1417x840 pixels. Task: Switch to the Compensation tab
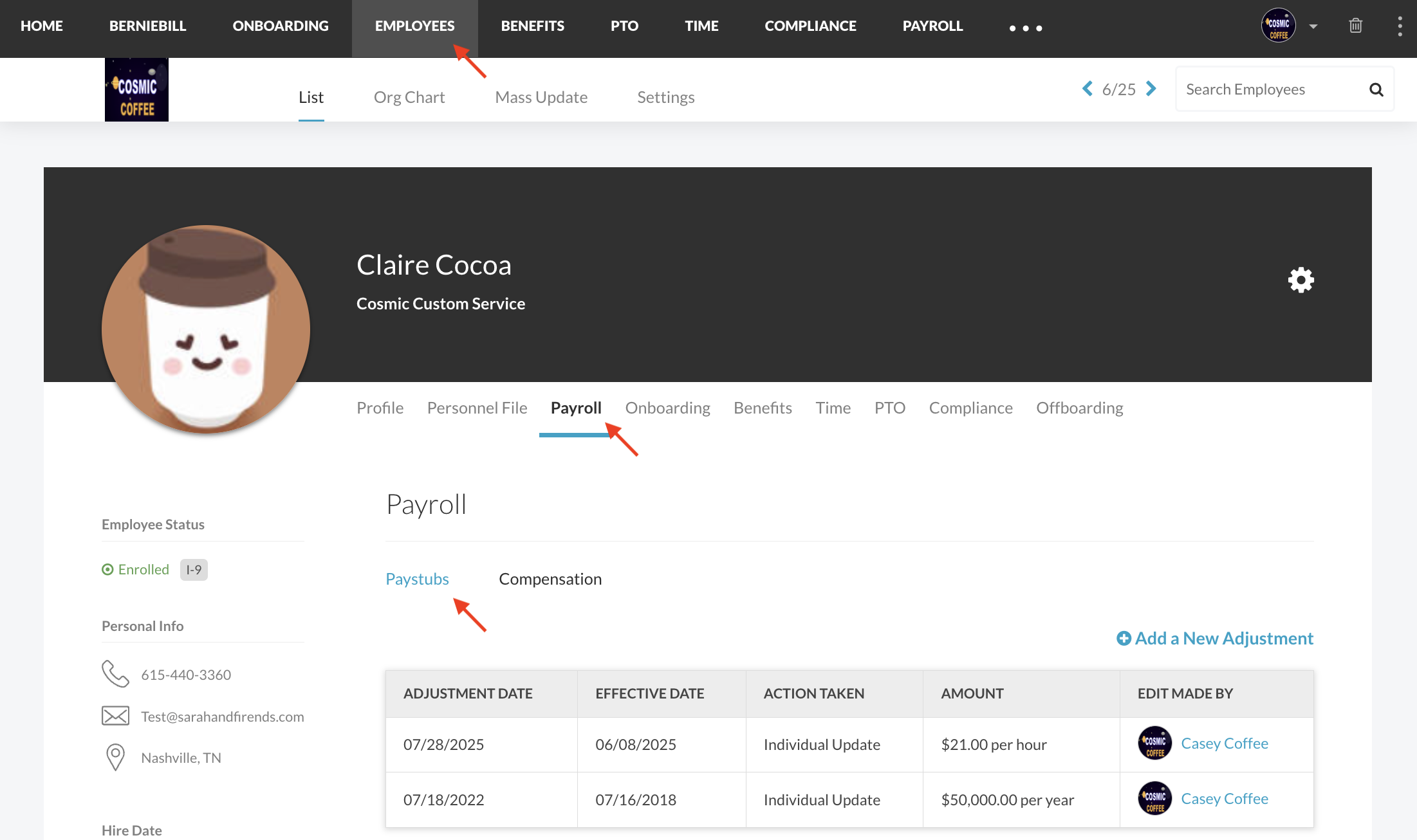[x=550, y=579]
